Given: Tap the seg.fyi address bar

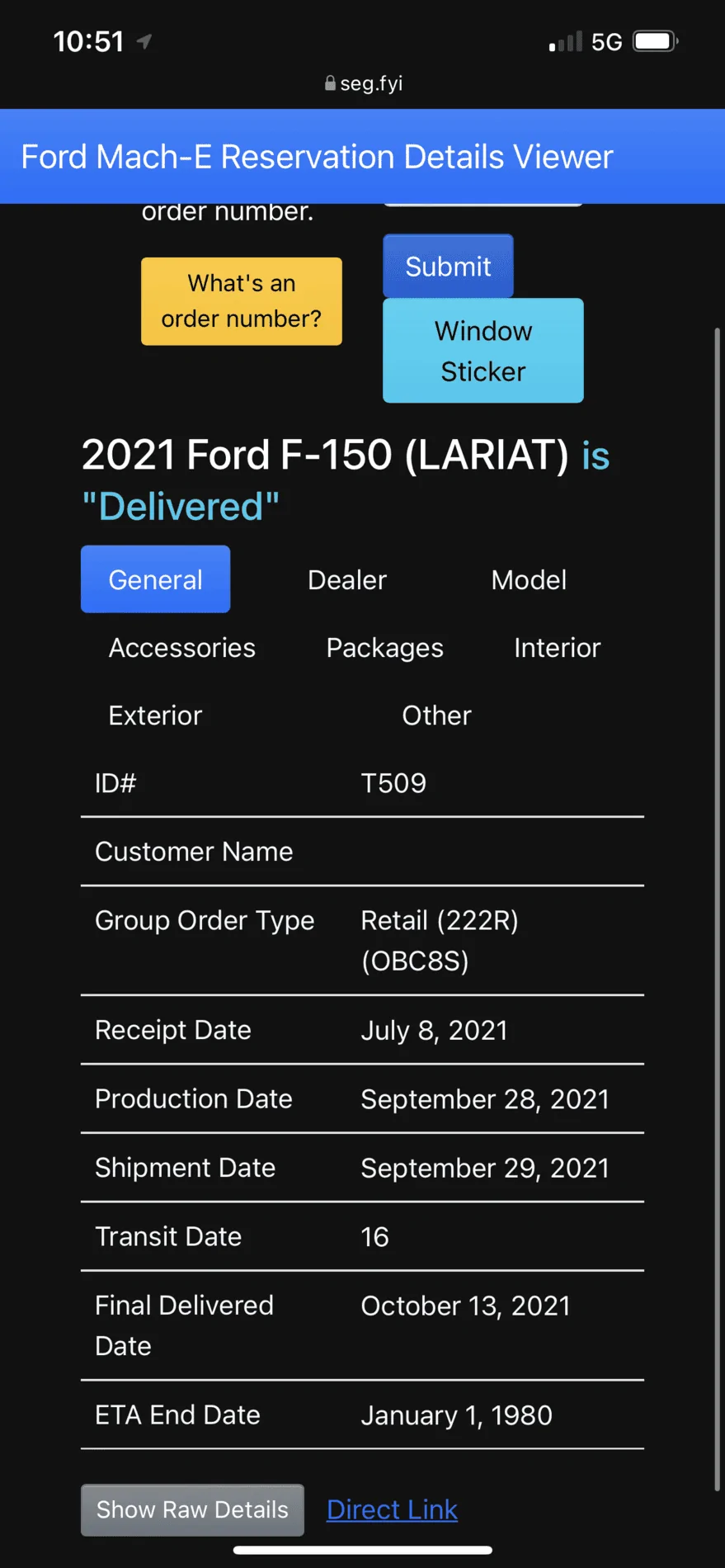Looking at the screenshot, I should [x=371, y=83].
